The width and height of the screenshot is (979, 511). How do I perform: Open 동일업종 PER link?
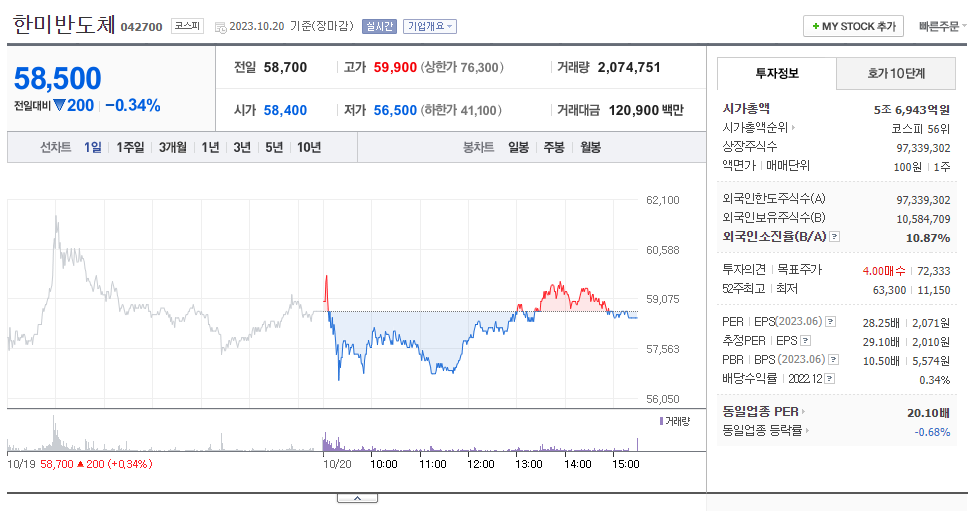[760, 412]
